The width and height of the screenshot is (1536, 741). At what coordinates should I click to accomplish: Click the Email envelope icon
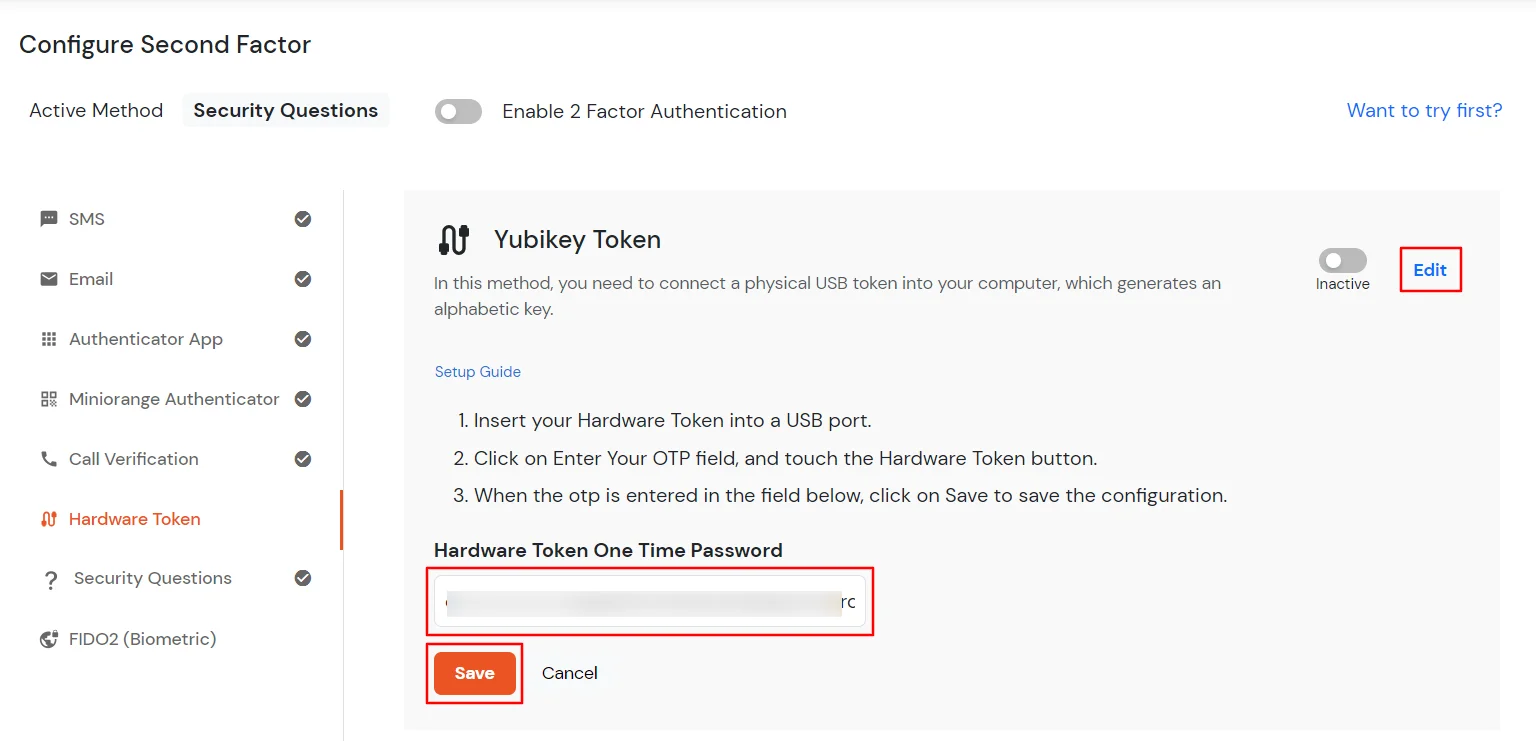coord(49,278)
